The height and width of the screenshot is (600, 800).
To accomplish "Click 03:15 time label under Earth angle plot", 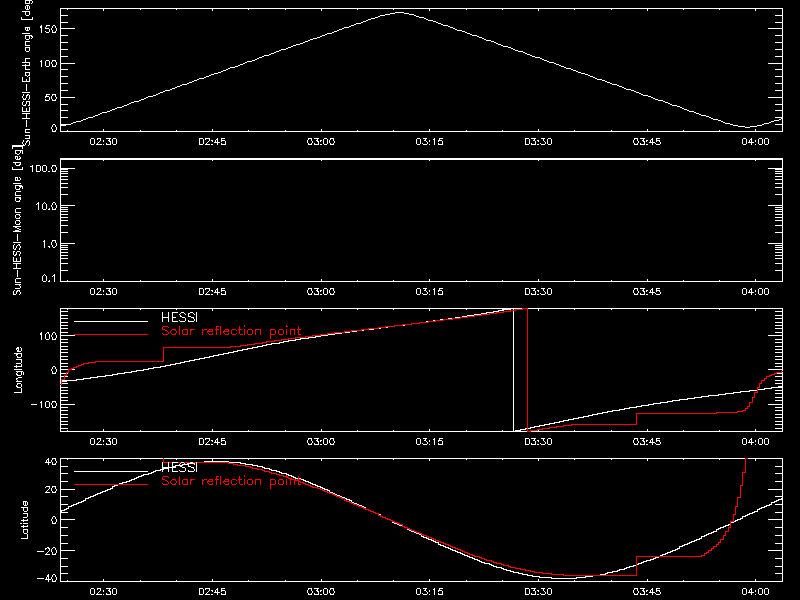I will pyautogui.click(x=429, y=141).
